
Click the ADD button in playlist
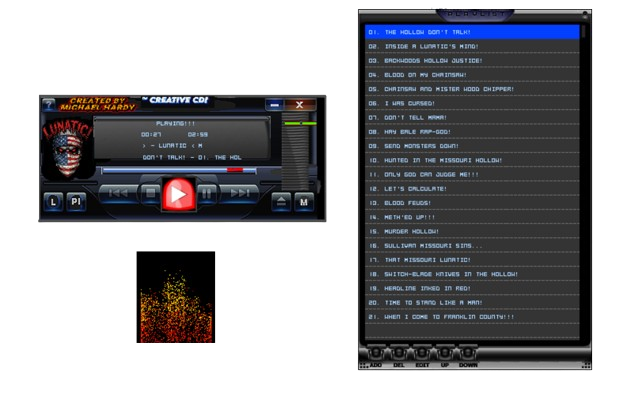[376, 353]
